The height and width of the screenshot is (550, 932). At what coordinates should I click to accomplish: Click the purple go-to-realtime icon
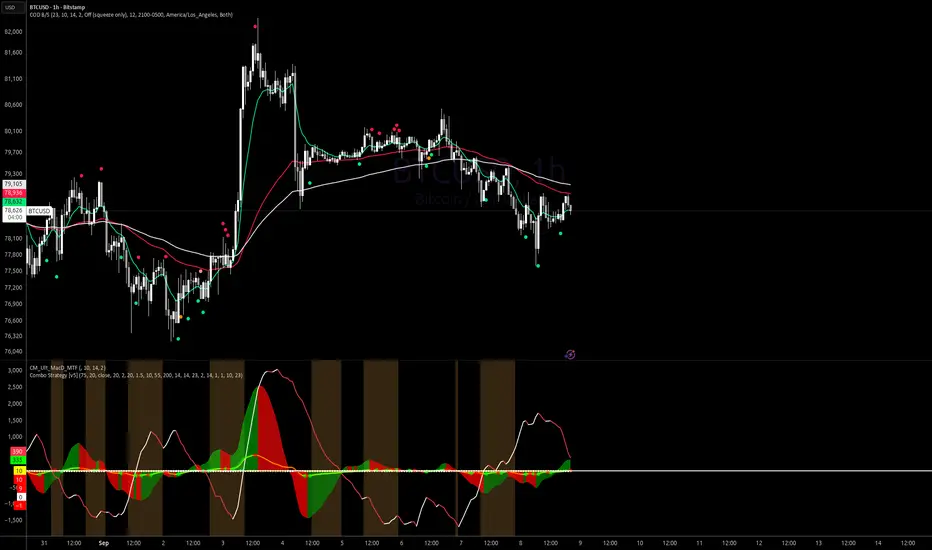click(x=569, y=354)
